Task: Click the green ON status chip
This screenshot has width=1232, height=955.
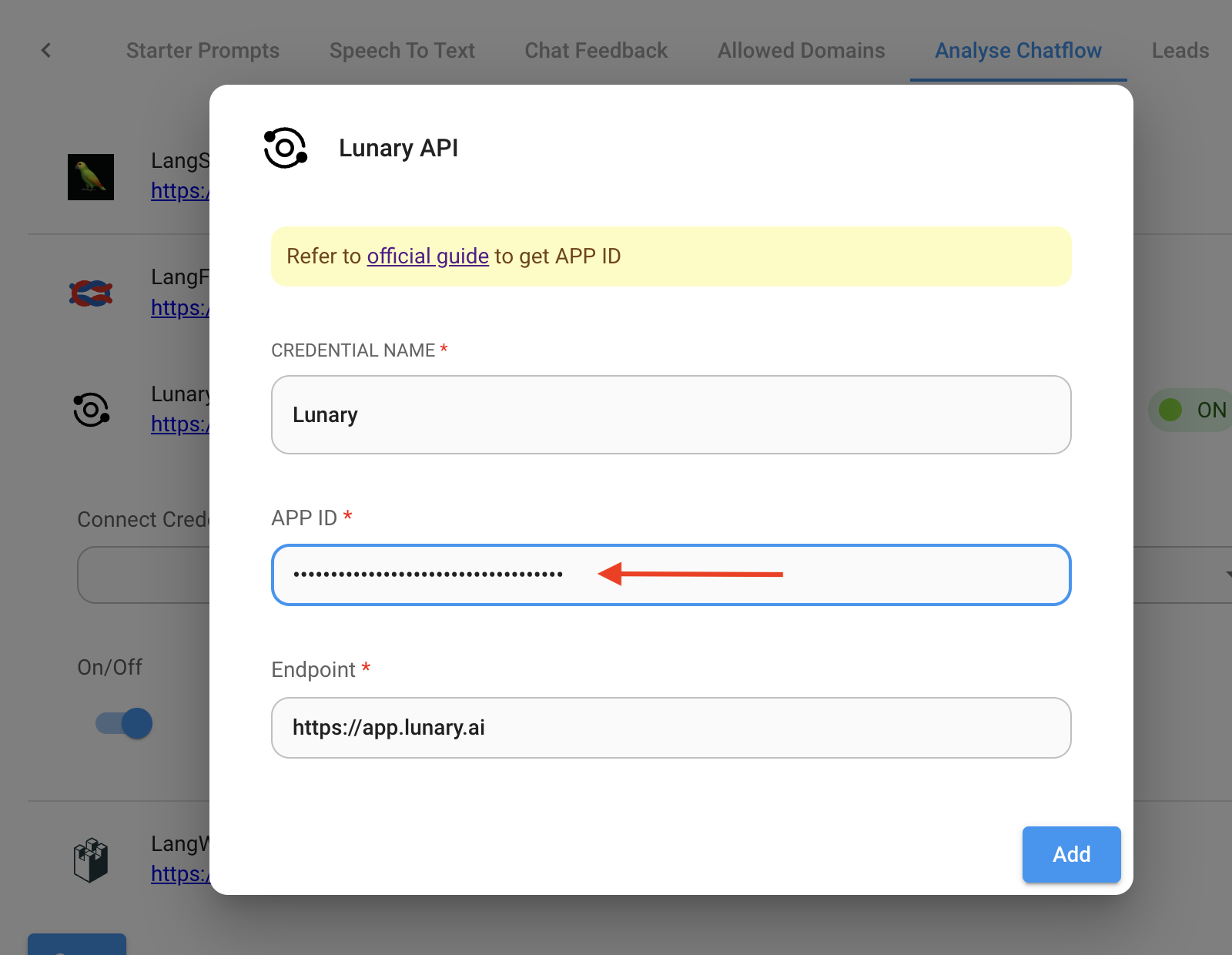Action: (1190, 410)
